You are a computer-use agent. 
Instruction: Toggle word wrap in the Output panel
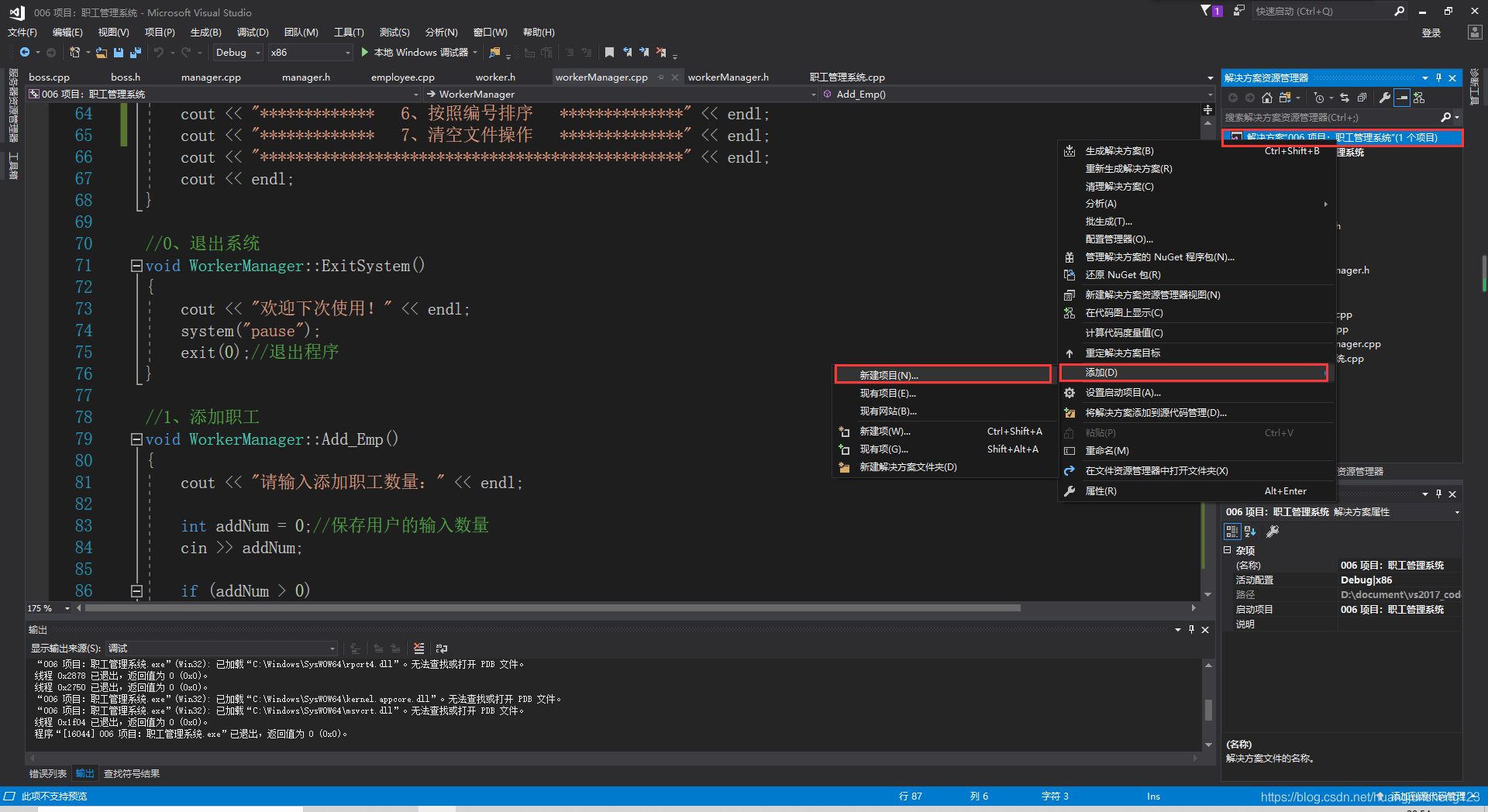coord(442,649)
